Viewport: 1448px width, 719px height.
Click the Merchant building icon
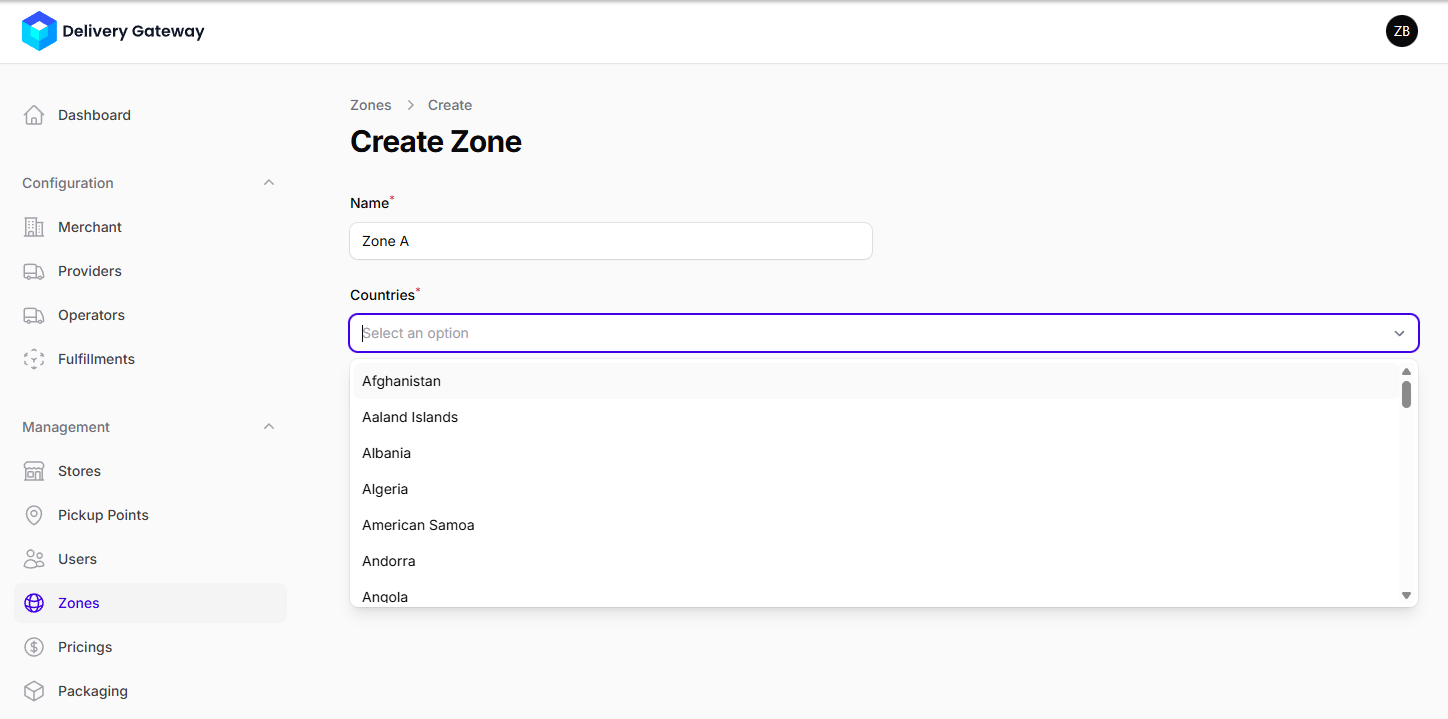[34, 227]
